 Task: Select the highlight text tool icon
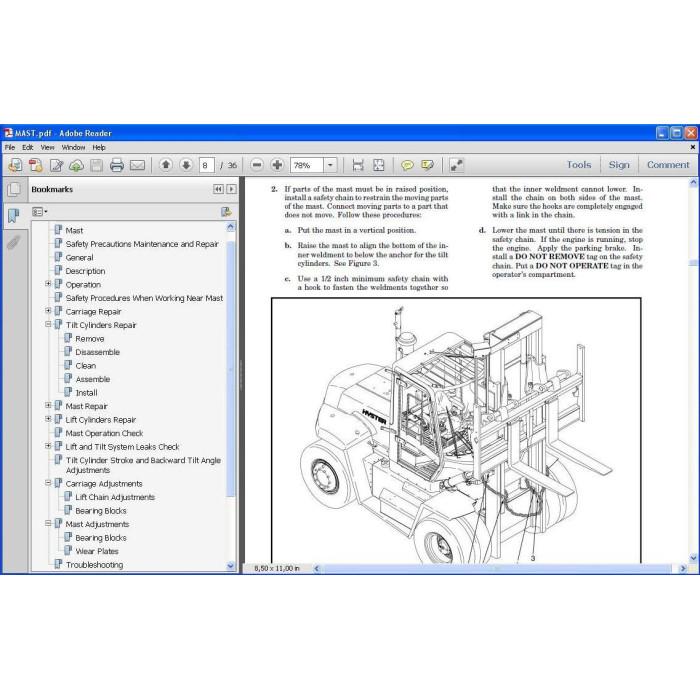[427, 165]
